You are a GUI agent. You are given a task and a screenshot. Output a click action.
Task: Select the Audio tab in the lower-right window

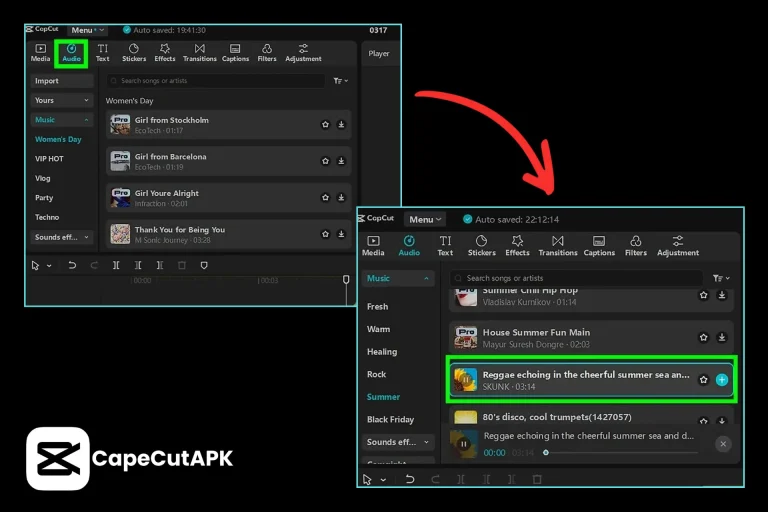tap(409, 246)
